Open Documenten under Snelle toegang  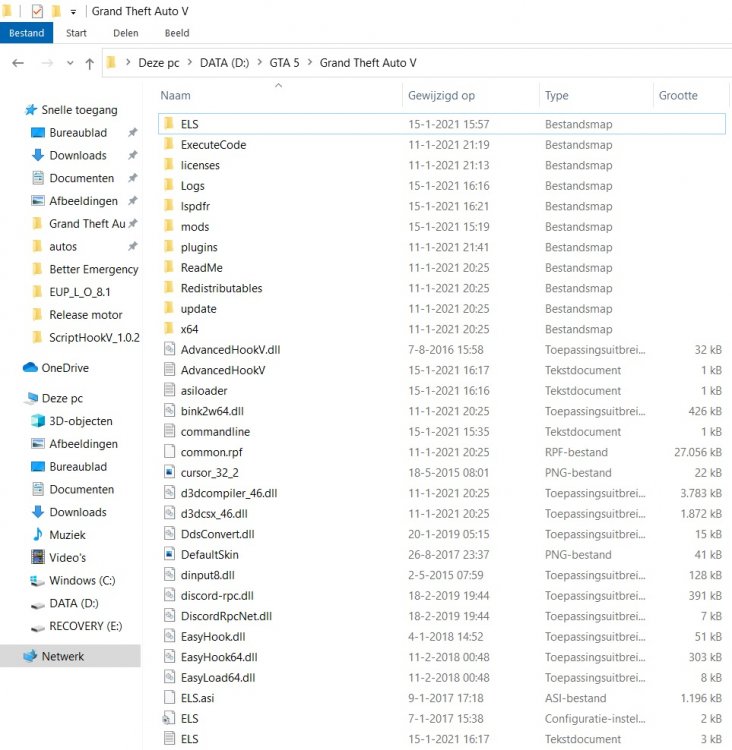point(82,178)
